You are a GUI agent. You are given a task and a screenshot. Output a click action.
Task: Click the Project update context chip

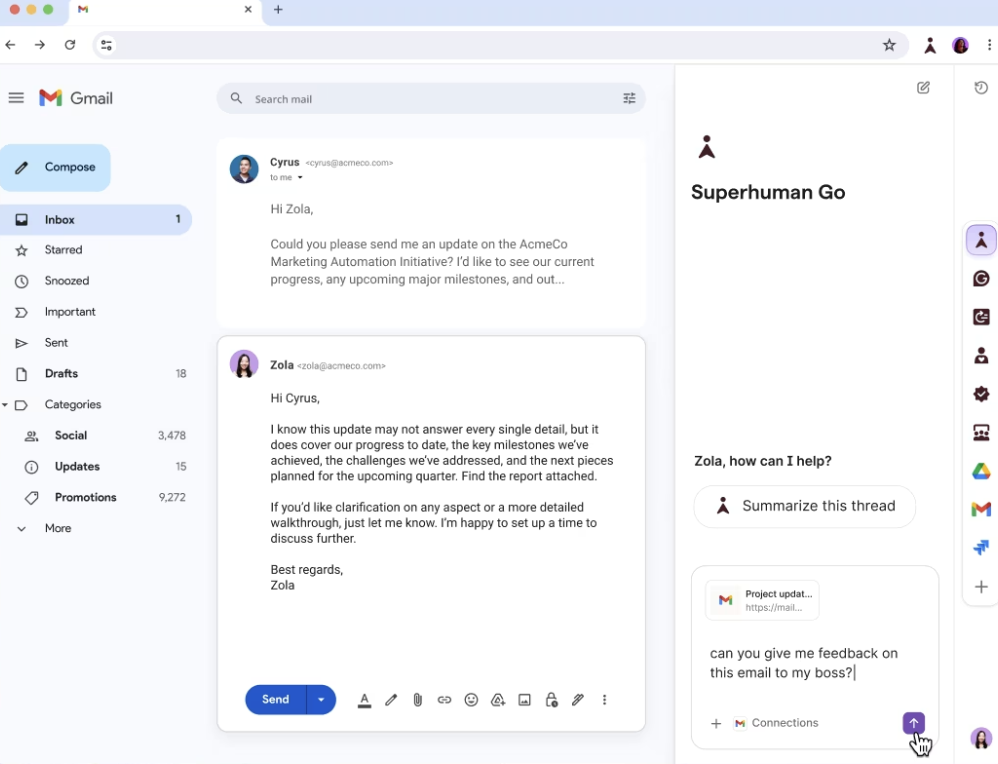763,600
